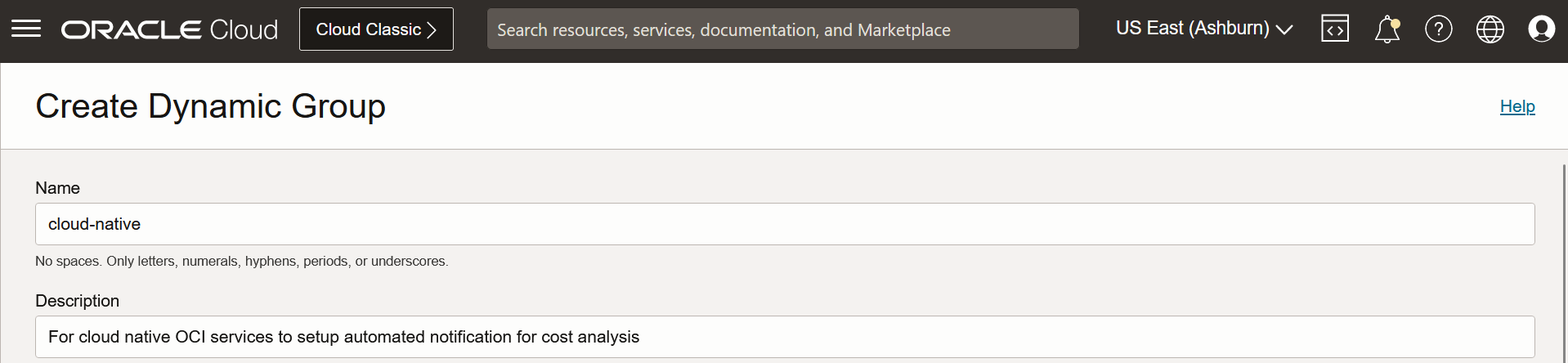Click the No spaces naming hint text

[x=241, y=262]
